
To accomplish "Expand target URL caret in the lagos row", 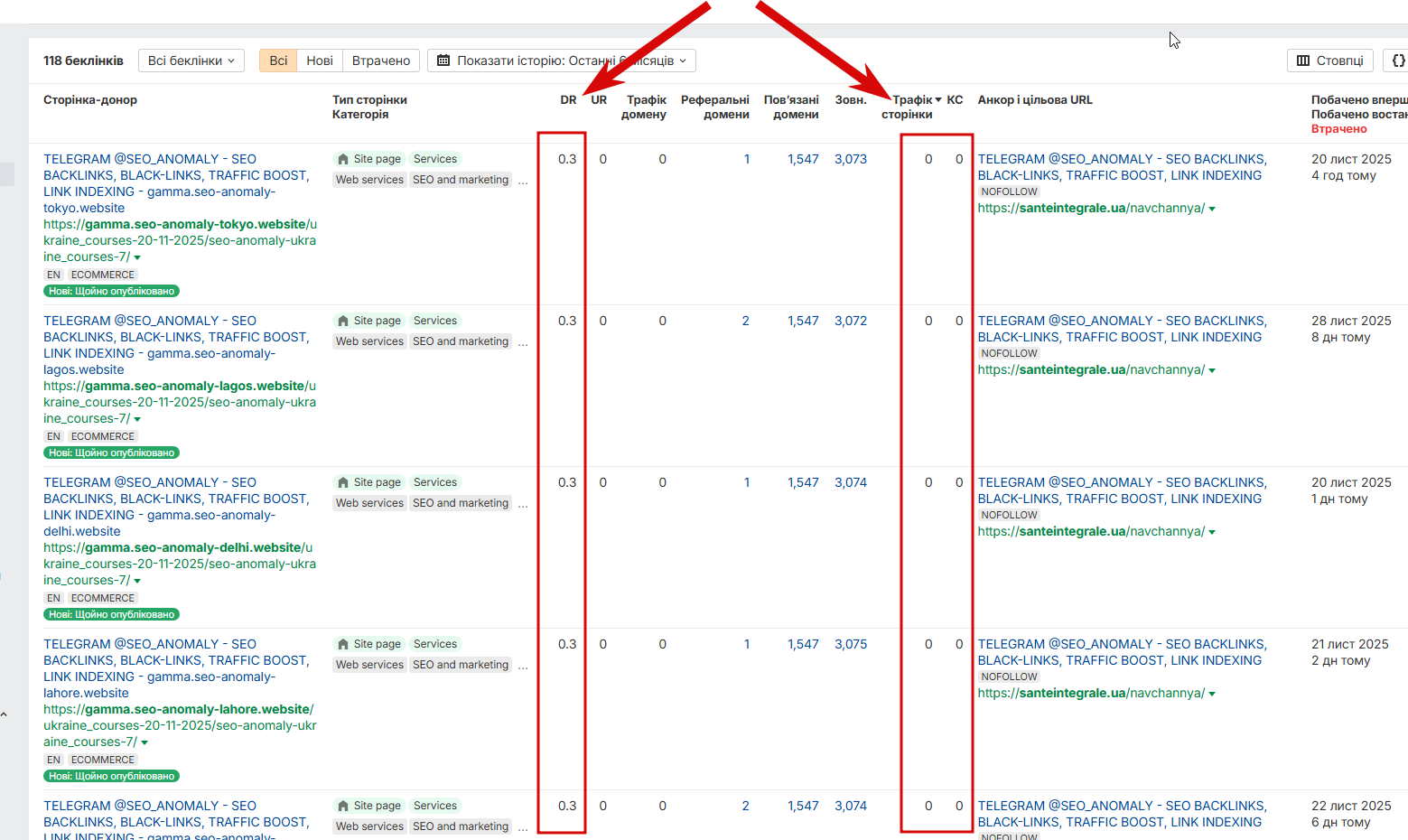I will pos(1212,370).
